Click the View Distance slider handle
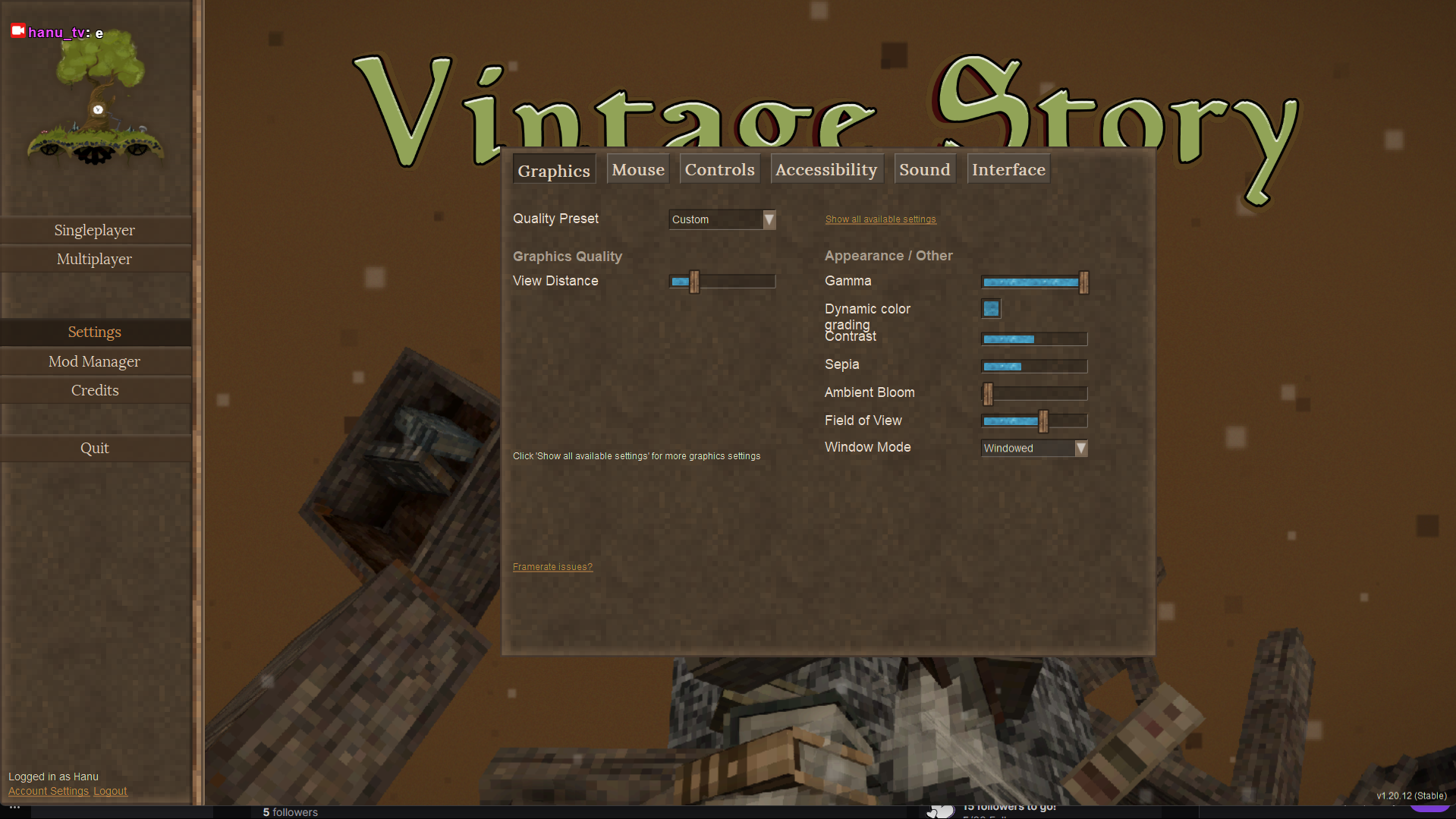Screen dimensions: 1456x819 point(694,282)
